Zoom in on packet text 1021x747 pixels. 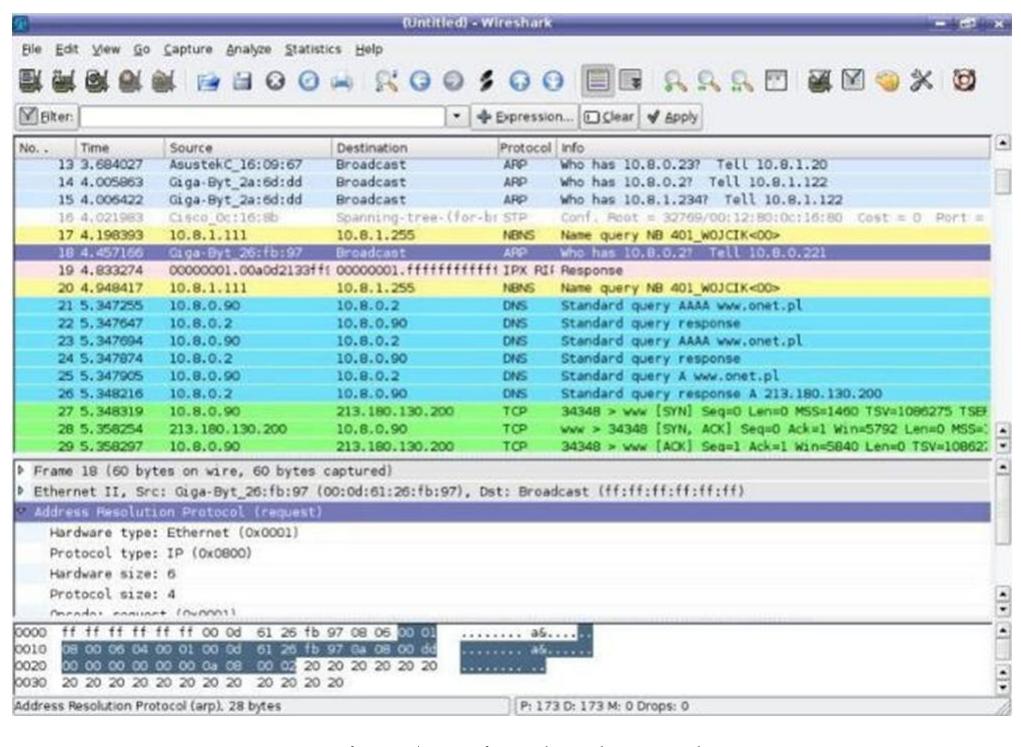[675, 81]
